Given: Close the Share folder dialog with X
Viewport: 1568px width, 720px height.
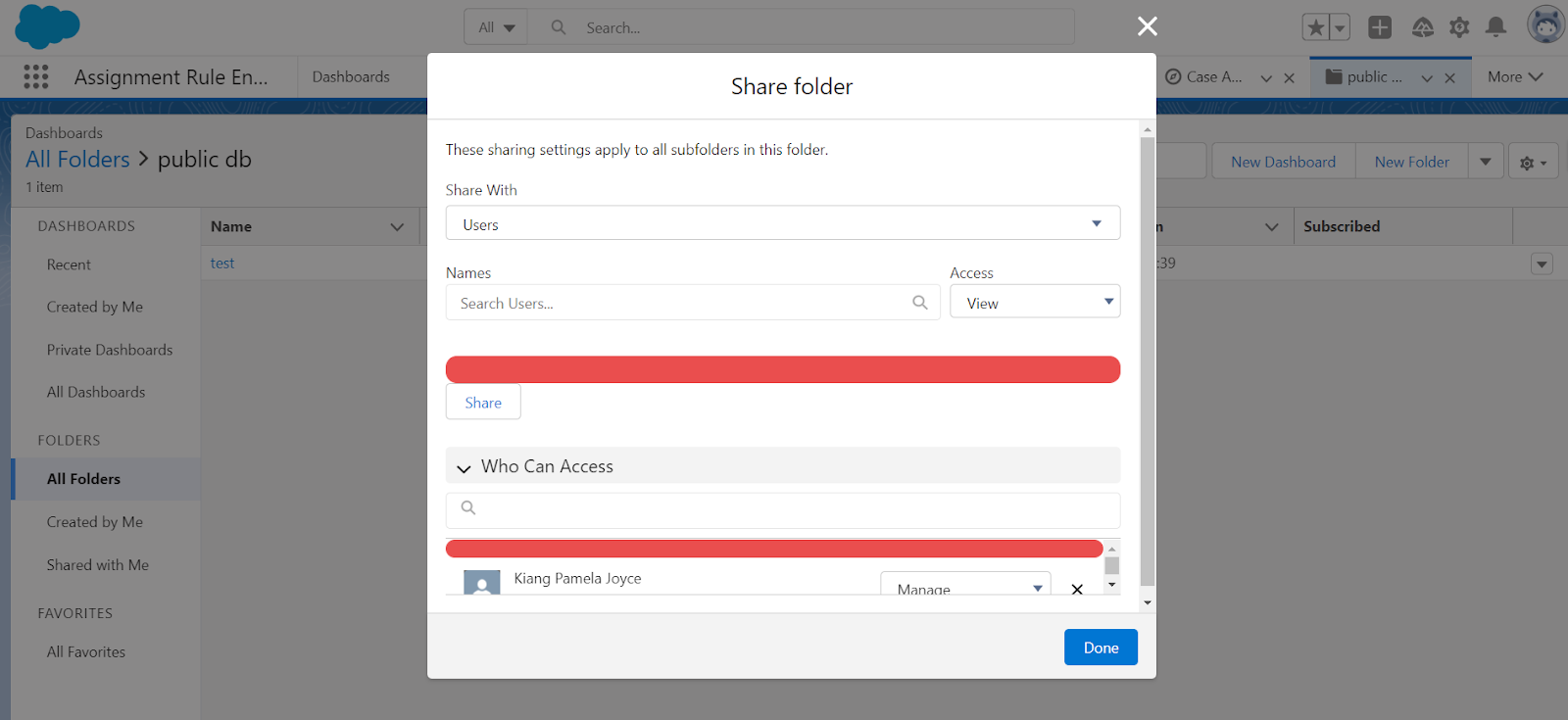Looking at the screenshot, I should click(1148, 26).
